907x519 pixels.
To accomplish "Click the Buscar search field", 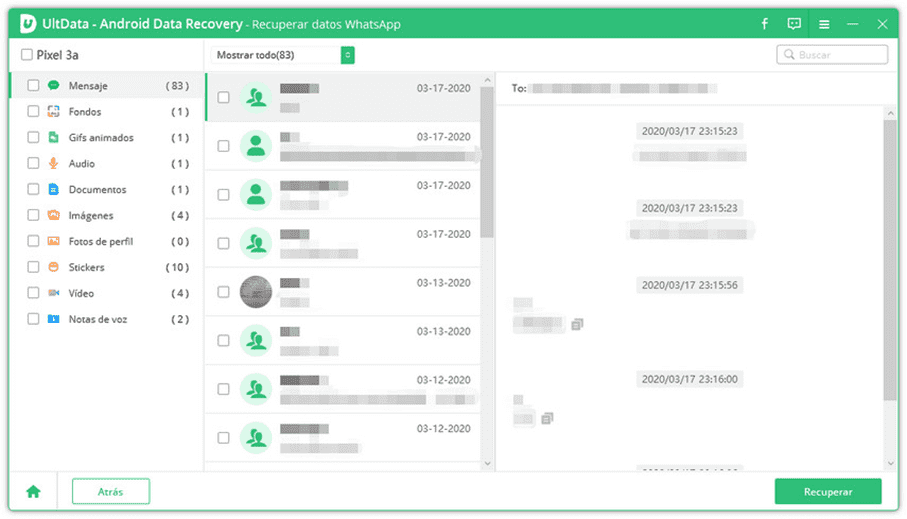I will click(832, 54).
